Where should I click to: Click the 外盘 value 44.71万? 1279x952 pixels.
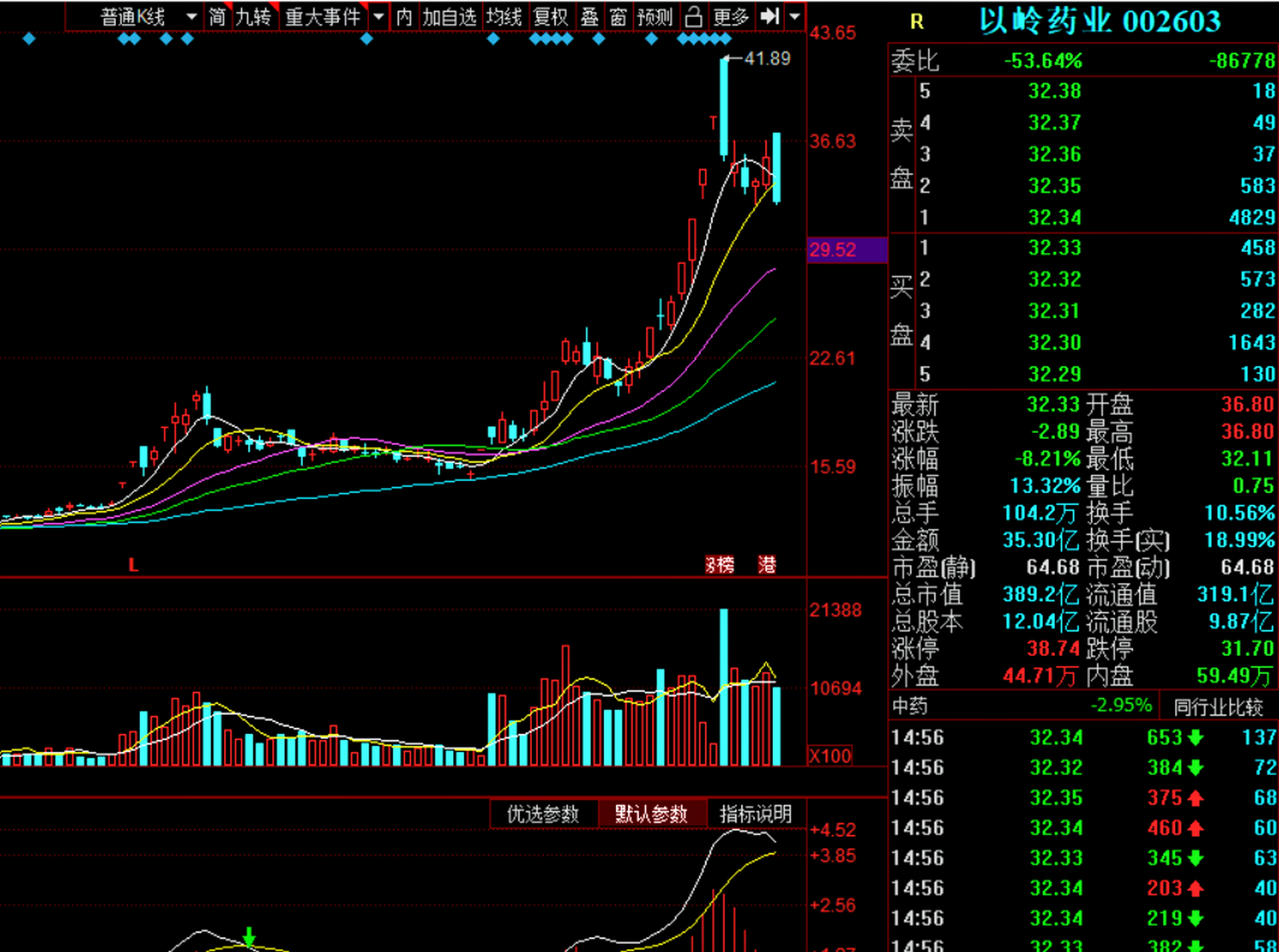(1039, 676)
